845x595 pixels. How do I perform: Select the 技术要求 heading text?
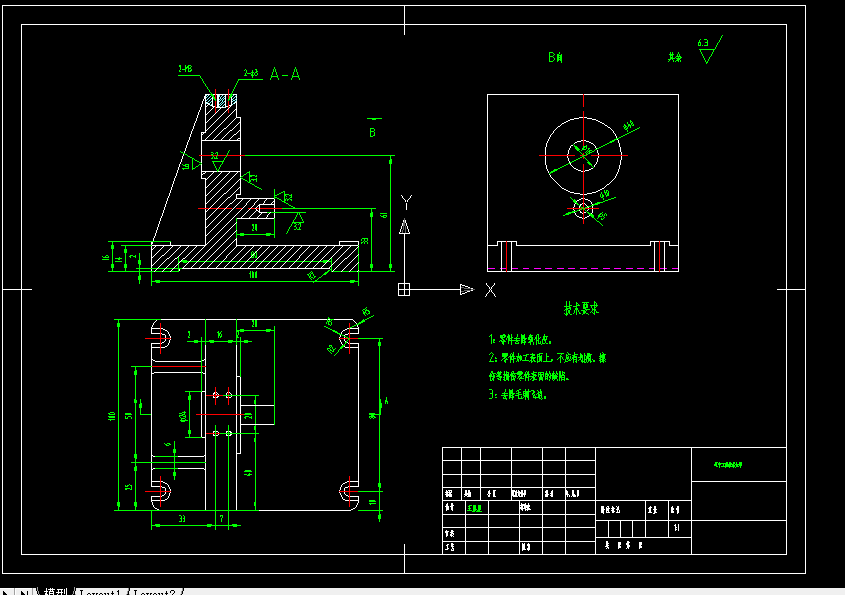(581, 308)
